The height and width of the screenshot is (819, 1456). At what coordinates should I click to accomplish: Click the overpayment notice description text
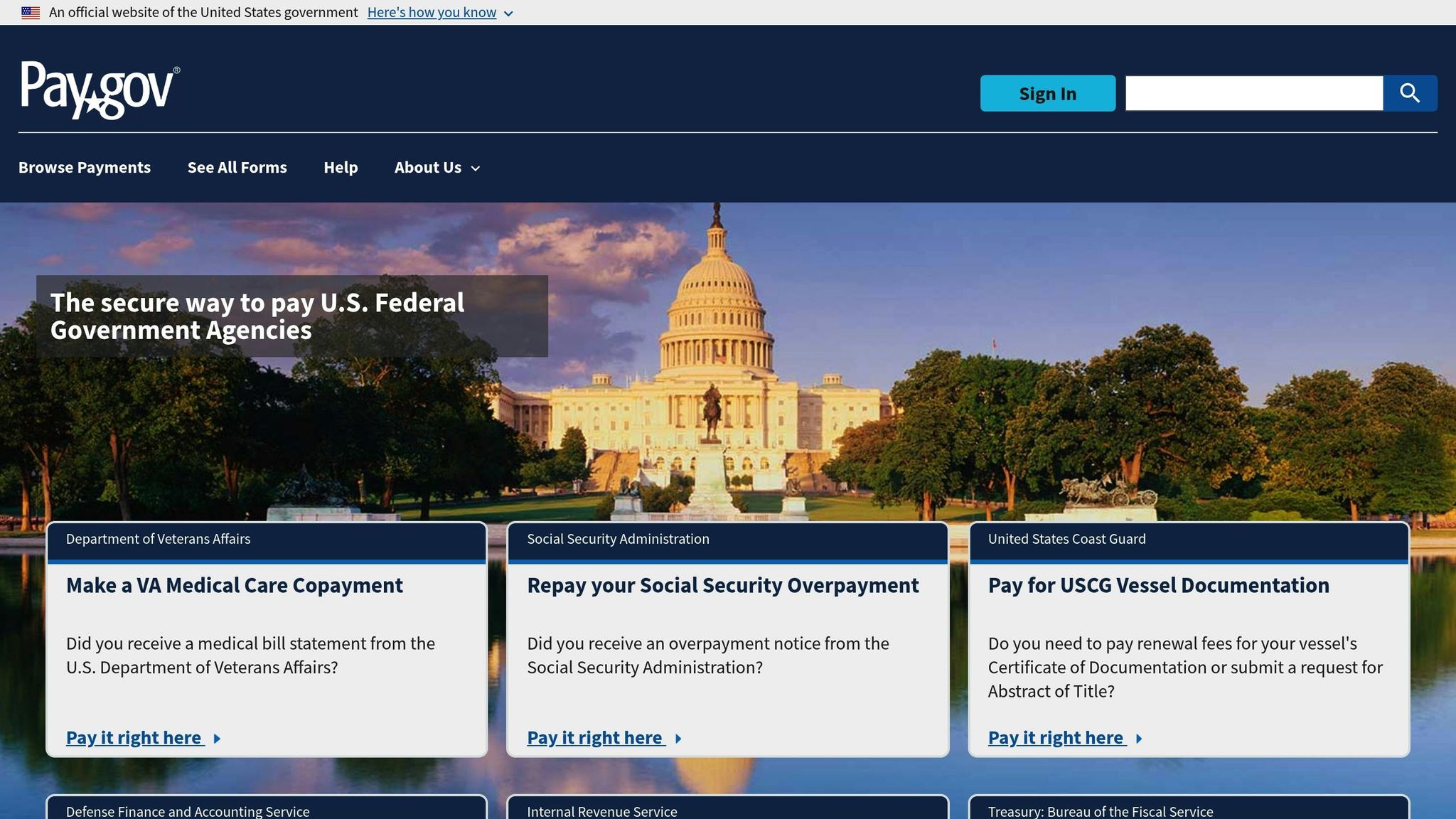coord(708,655)
